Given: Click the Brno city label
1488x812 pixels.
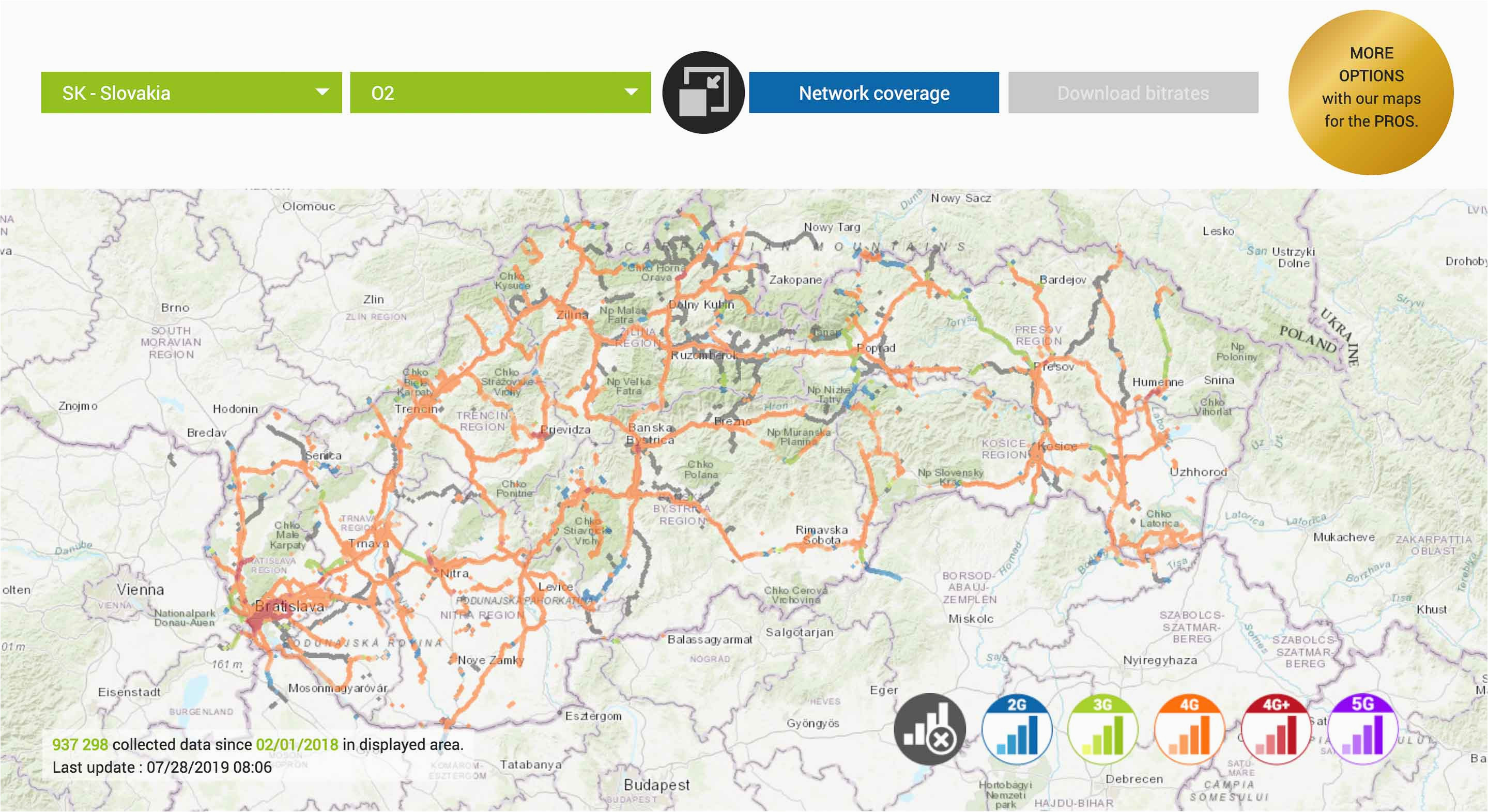Looking at the screenshot, I should (x=175, y=308).
